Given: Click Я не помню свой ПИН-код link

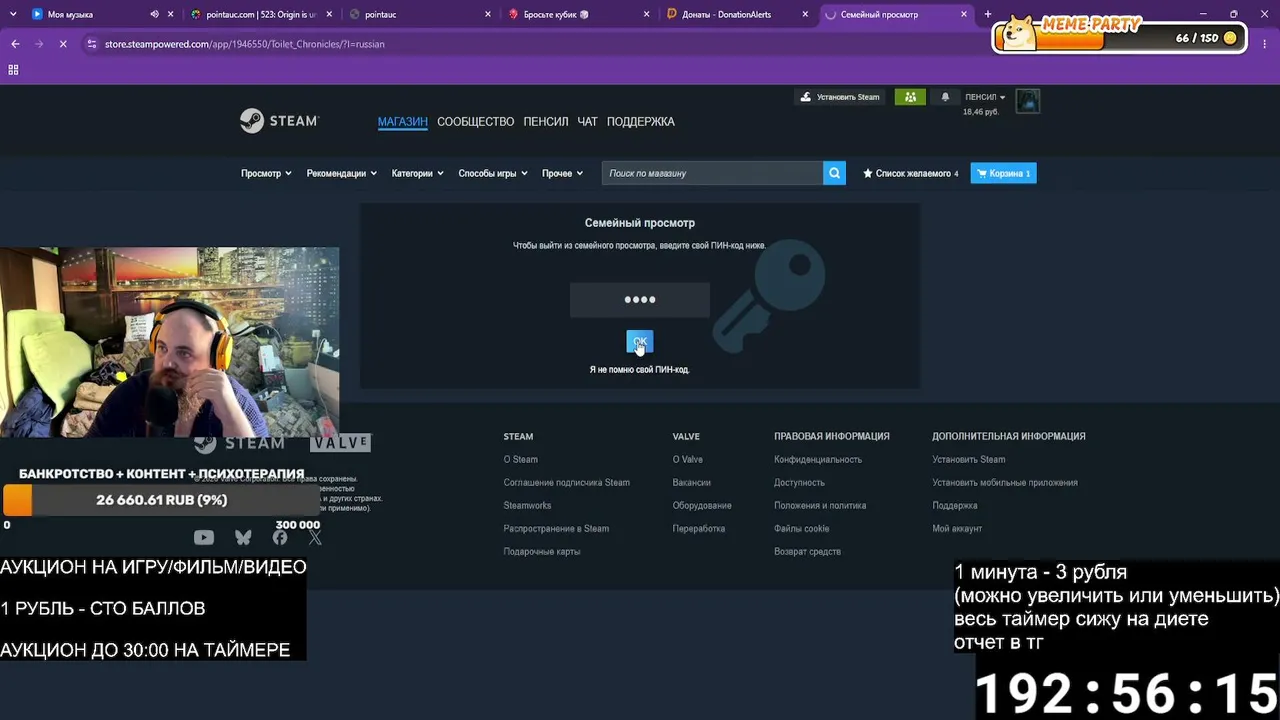Looking at the screenshot, I should pos(640,370).
